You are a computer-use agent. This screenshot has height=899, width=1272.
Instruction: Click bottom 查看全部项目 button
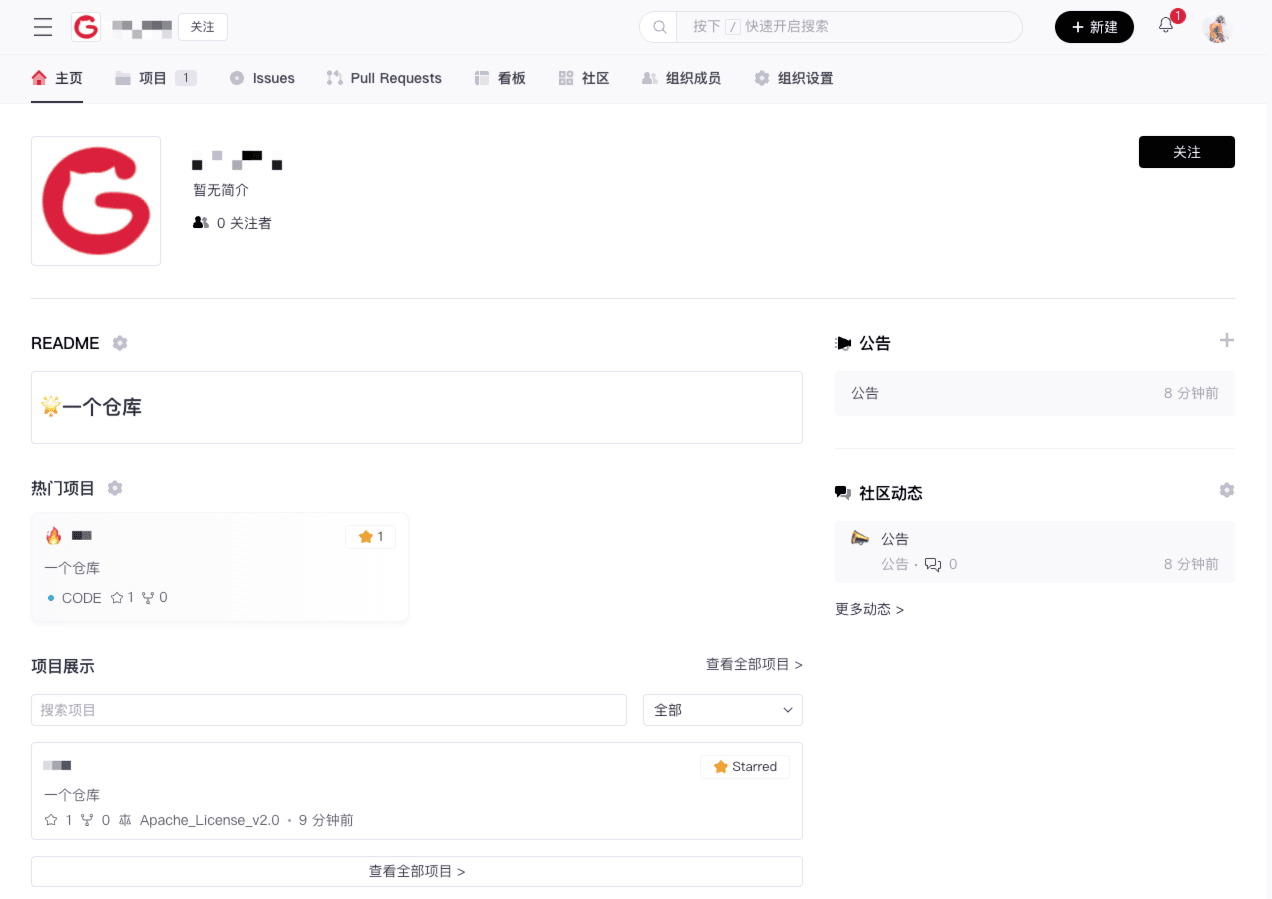[x=416, y=871]
